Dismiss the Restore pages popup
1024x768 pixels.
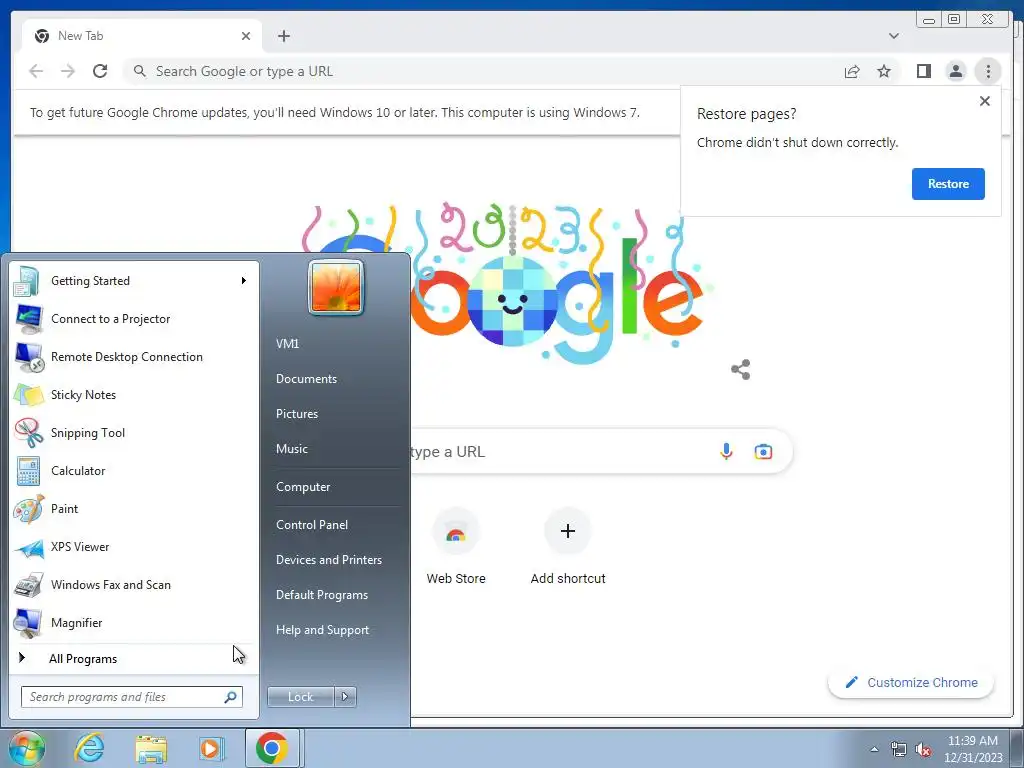coord(985,101)
